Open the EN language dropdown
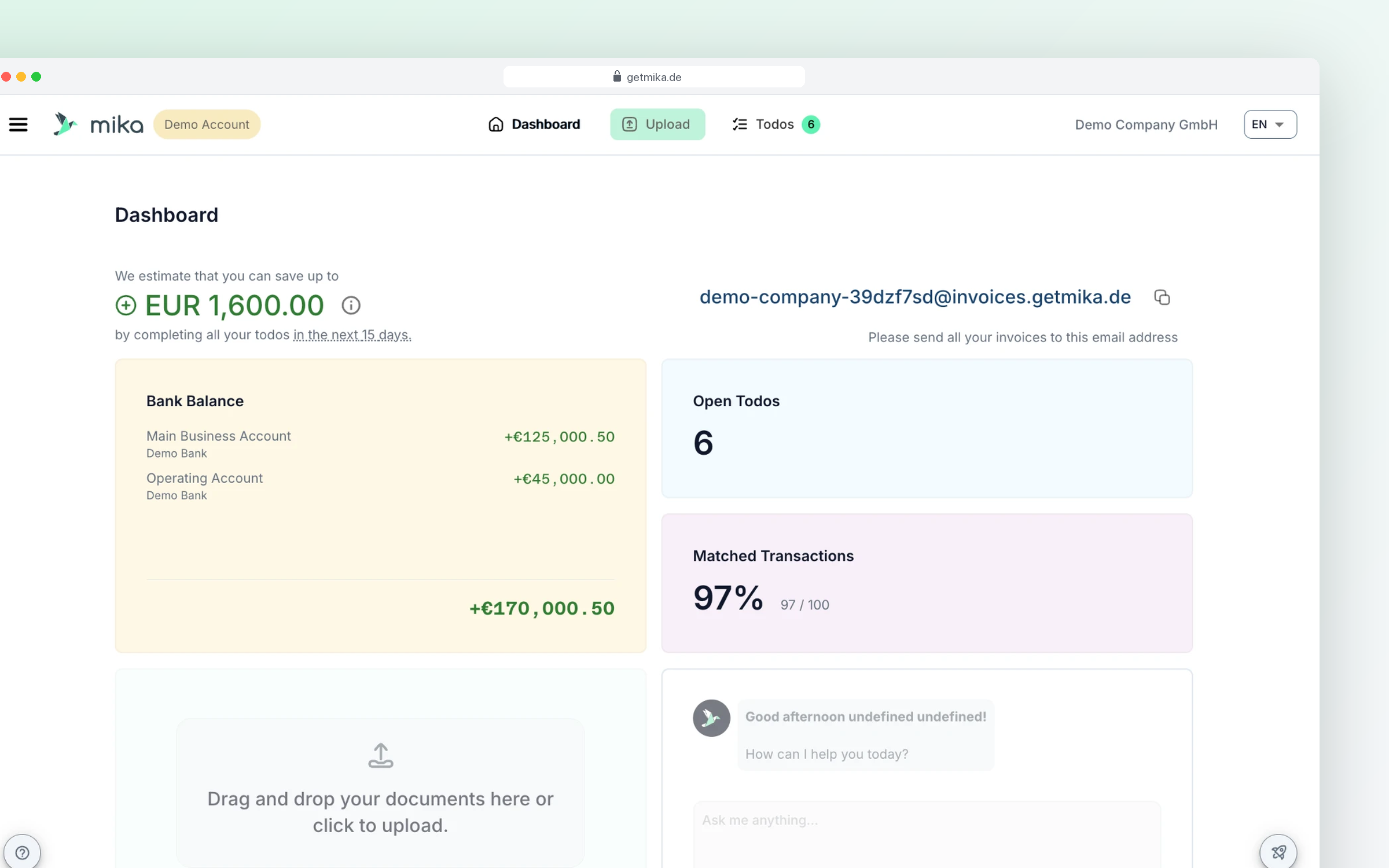Viewport: 1389px width, 868px height. point(1270,124)
